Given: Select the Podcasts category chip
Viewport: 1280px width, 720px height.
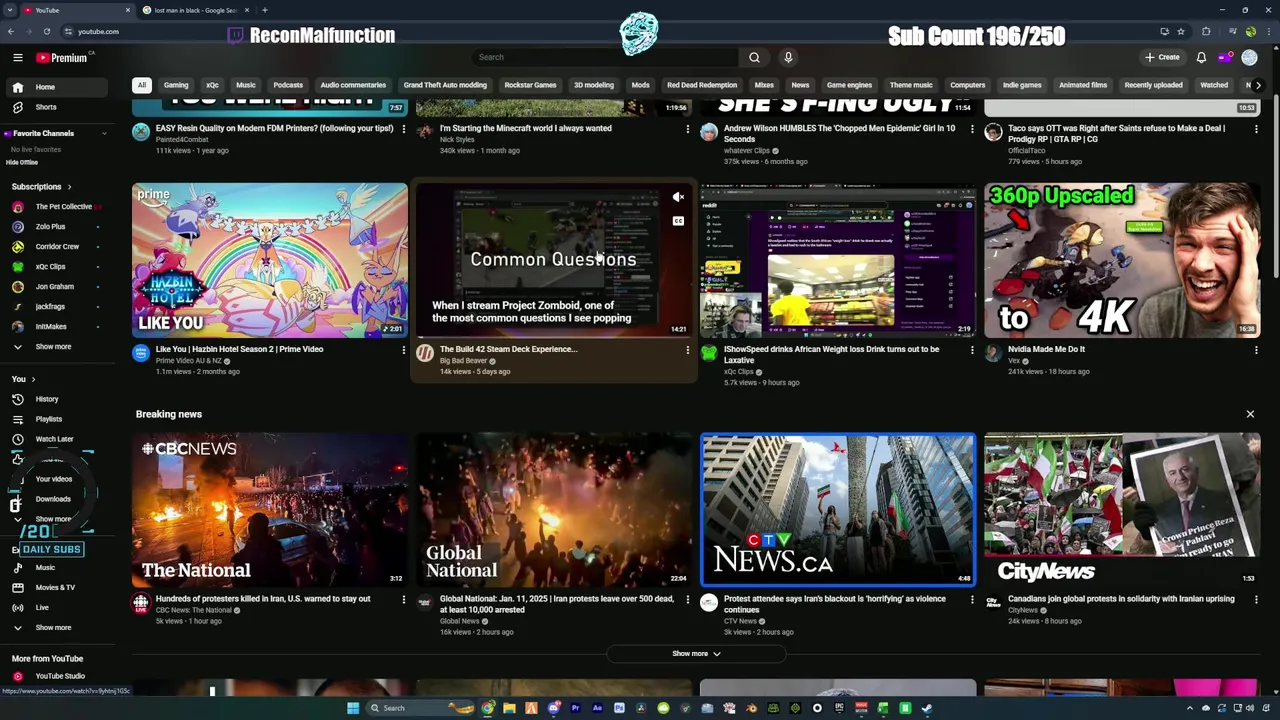Looking at the screenshot, I should coord(288,85).
